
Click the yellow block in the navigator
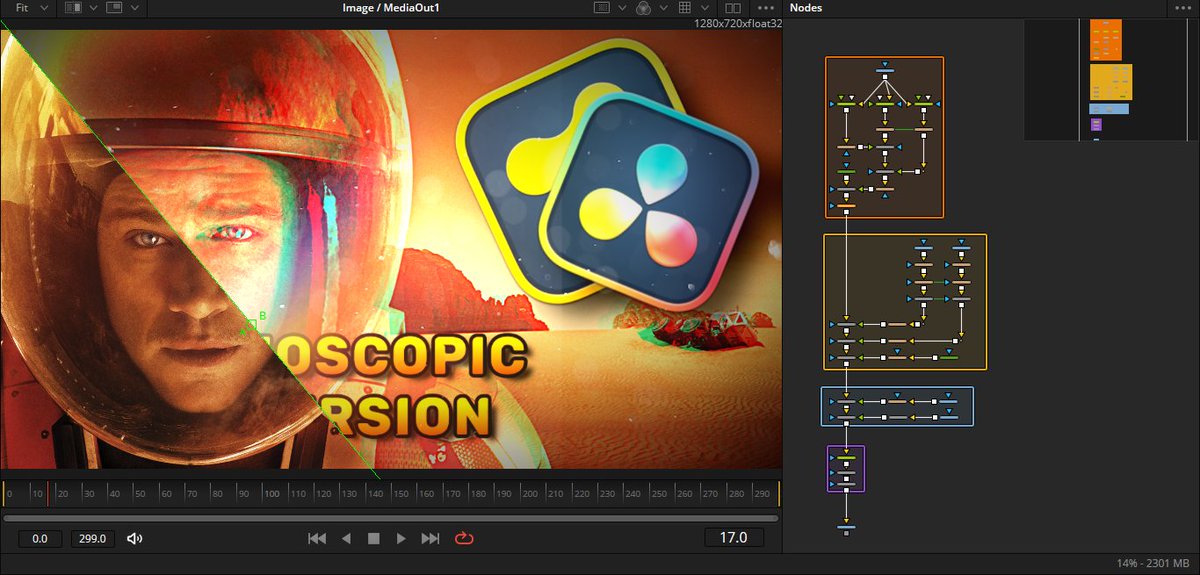click(1110, 82)
